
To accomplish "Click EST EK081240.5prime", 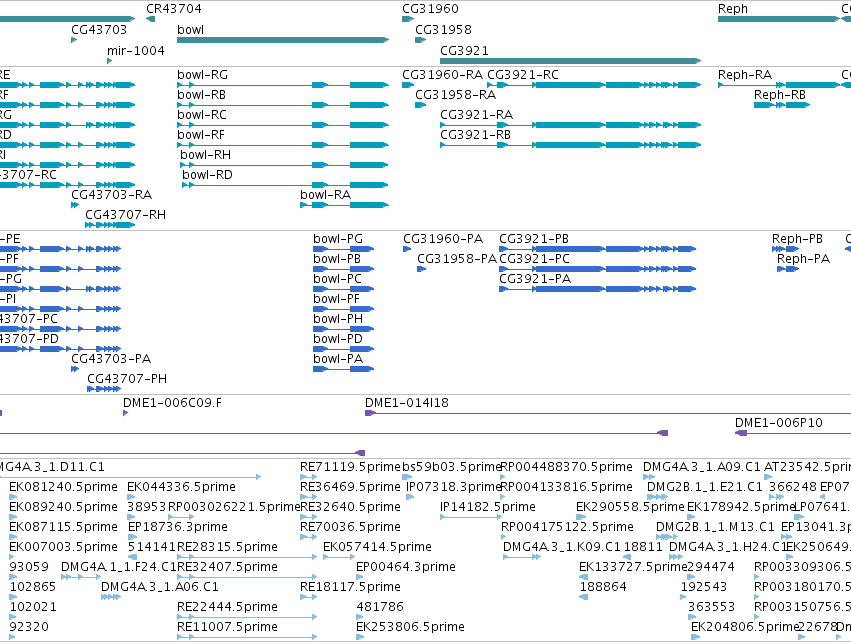I will [13, 497].
